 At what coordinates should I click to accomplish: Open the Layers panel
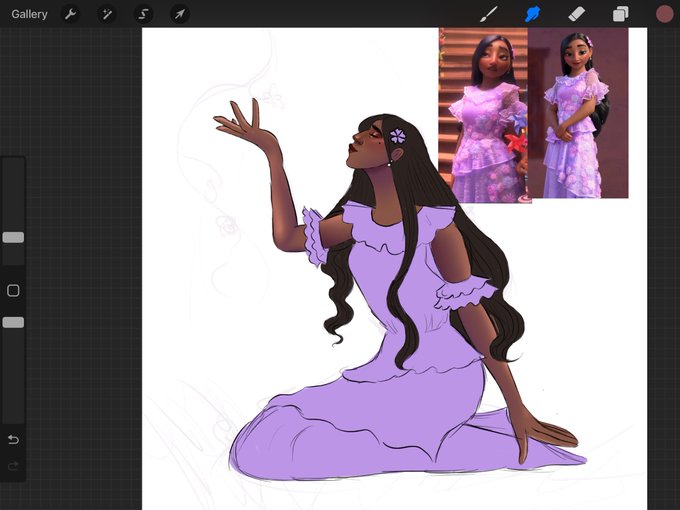[x=621, y=14]
